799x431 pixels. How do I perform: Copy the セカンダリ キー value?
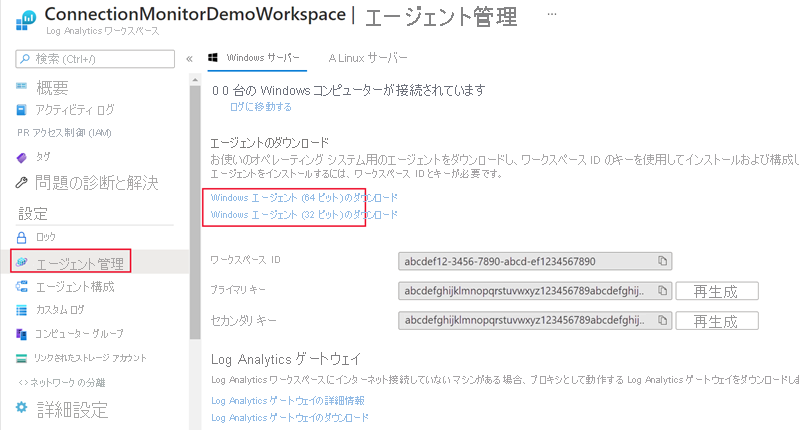click(662, 320)
